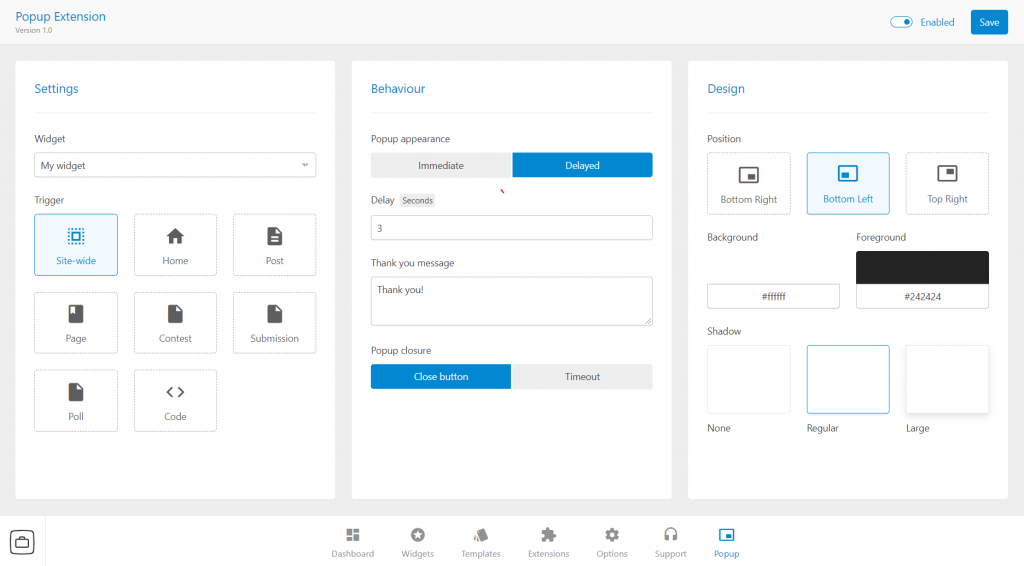Select the Large shadow option
1024x566 pixels.
[946, 379]
